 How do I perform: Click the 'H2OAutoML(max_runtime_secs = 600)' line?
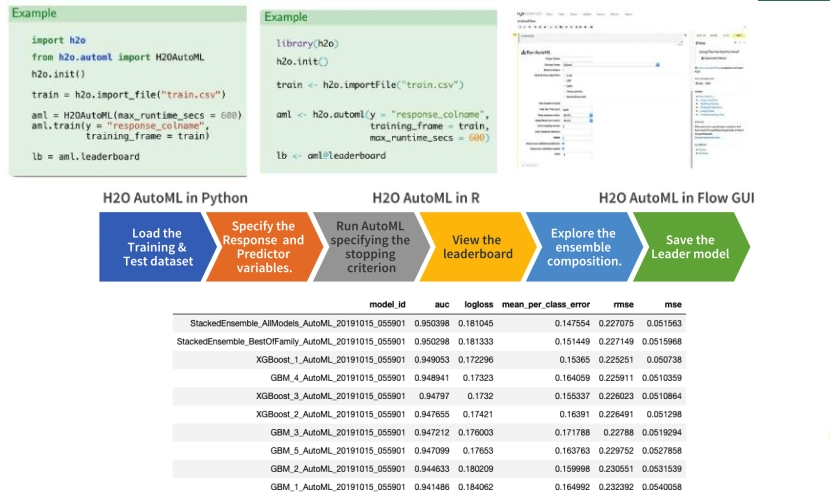click(137, 115)
